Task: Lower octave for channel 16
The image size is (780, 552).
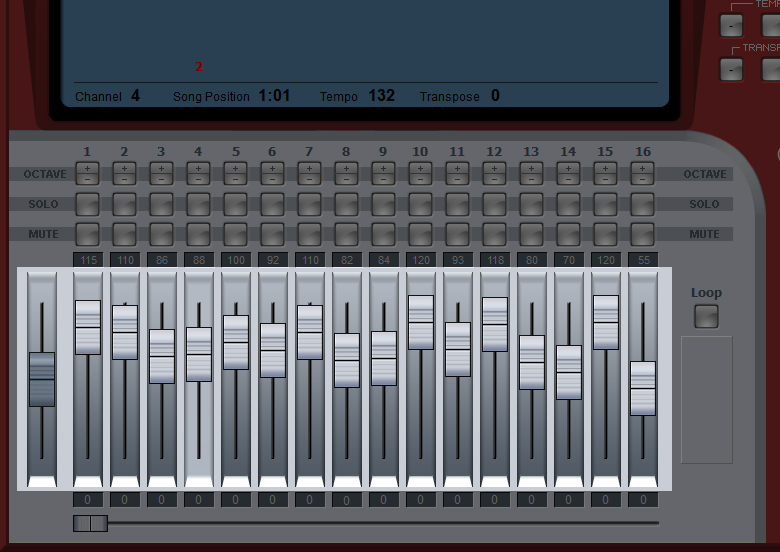Action: click(x=642, y=179)
